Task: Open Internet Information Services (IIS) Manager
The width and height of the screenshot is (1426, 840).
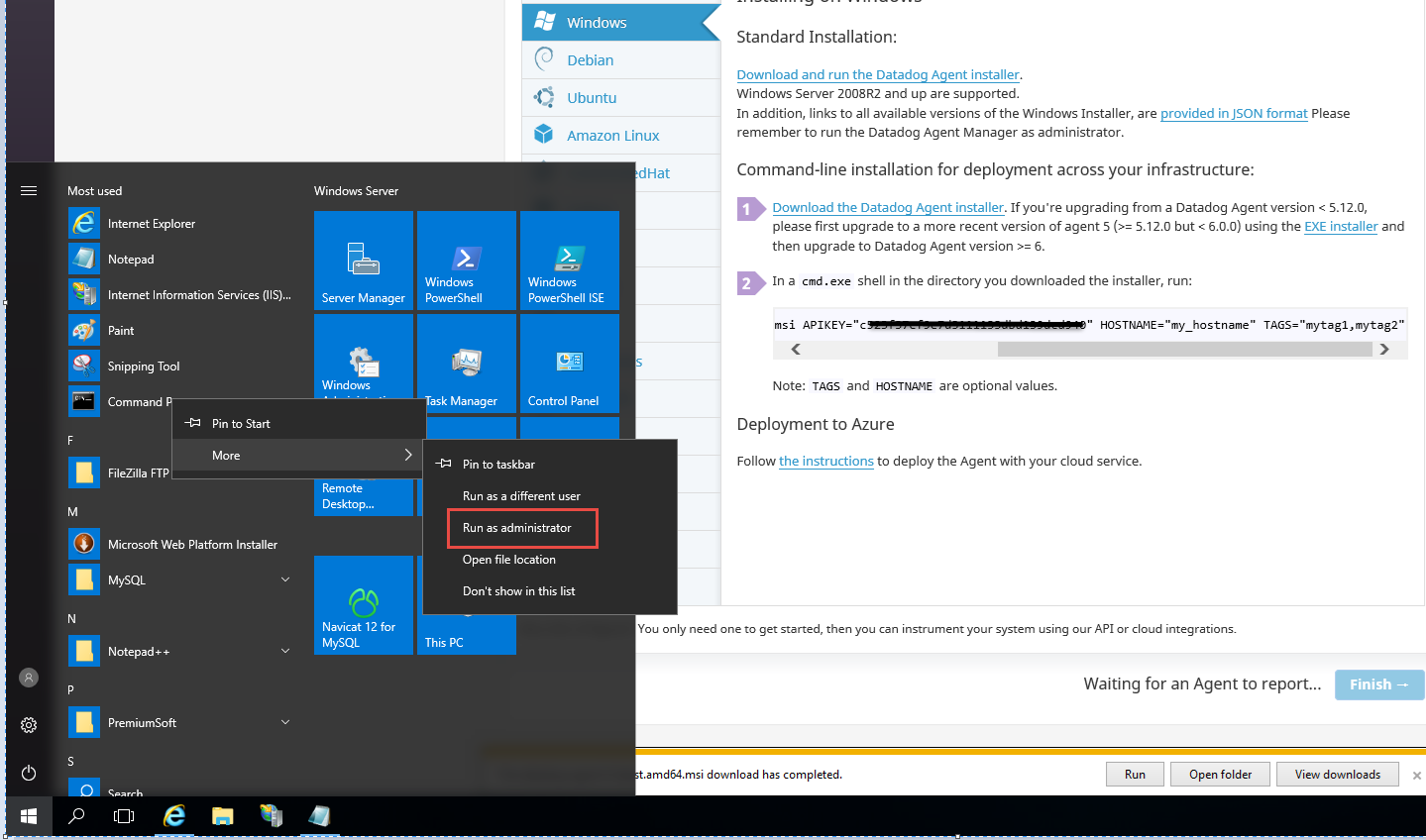Action: click(x=178, y=295)
